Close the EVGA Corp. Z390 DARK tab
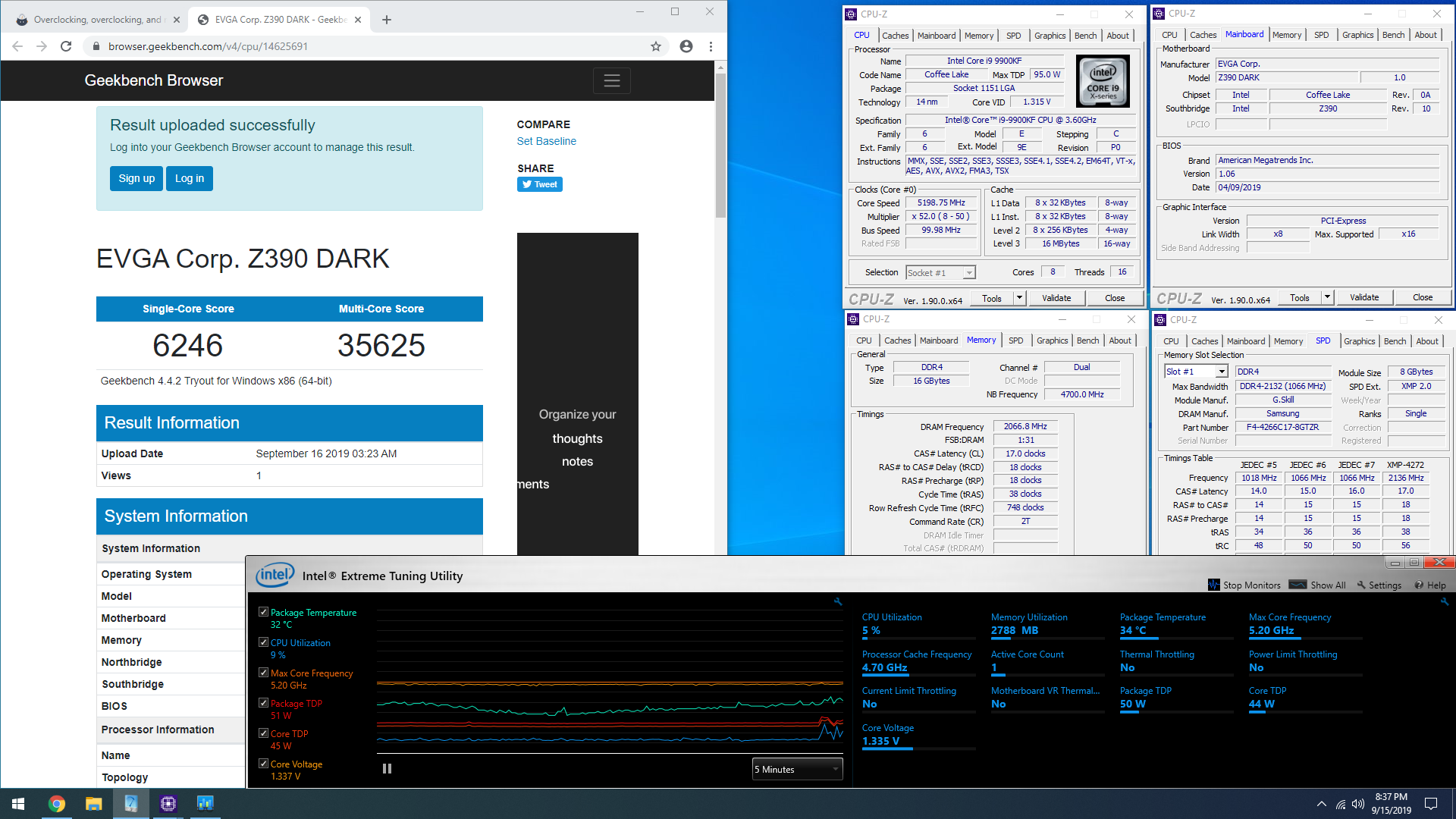1456x819 pixels. point(358,20)
